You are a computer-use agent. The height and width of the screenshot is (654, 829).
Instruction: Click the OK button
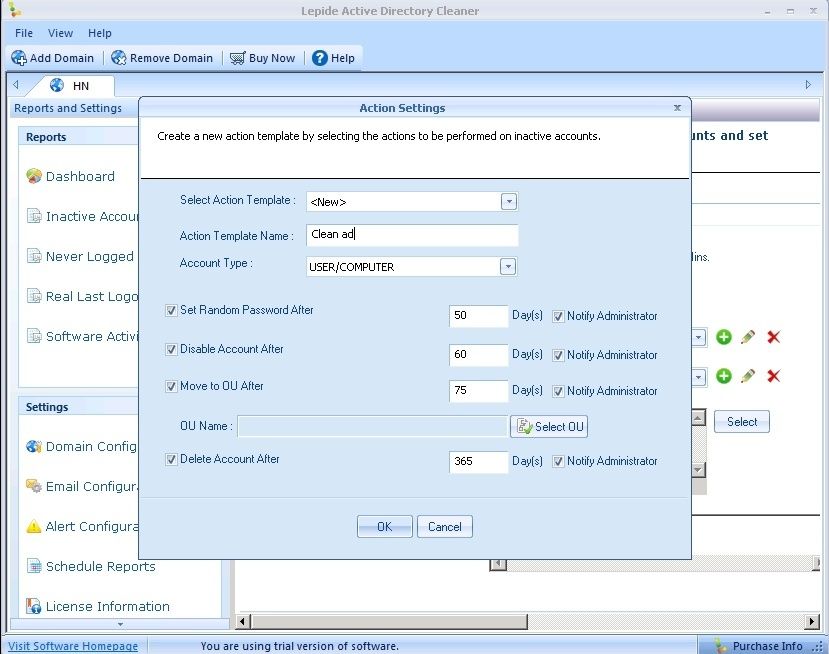(x=384, y=527)
